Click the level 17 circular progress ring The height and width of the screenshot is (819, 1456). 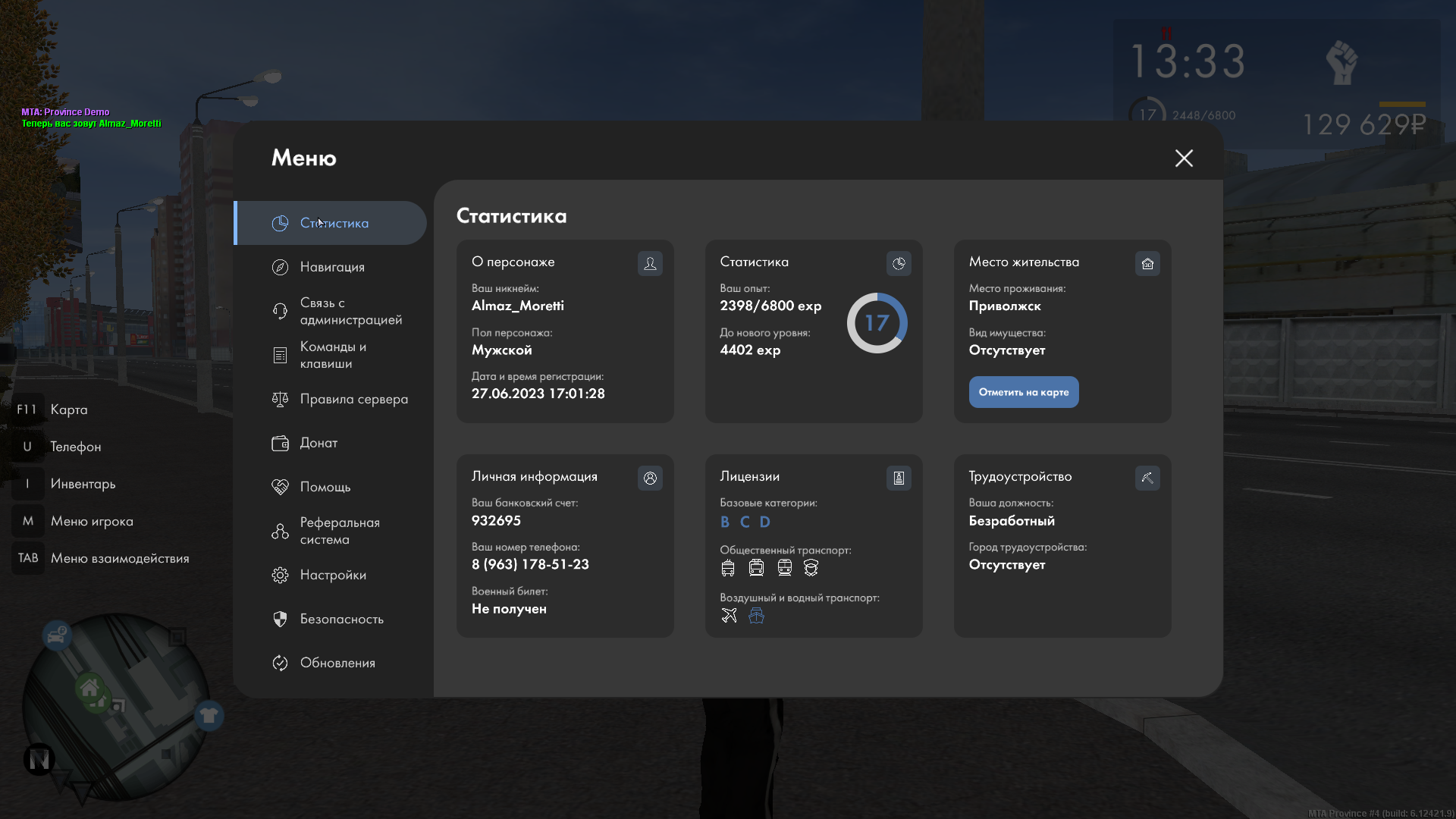coord(877,323)
